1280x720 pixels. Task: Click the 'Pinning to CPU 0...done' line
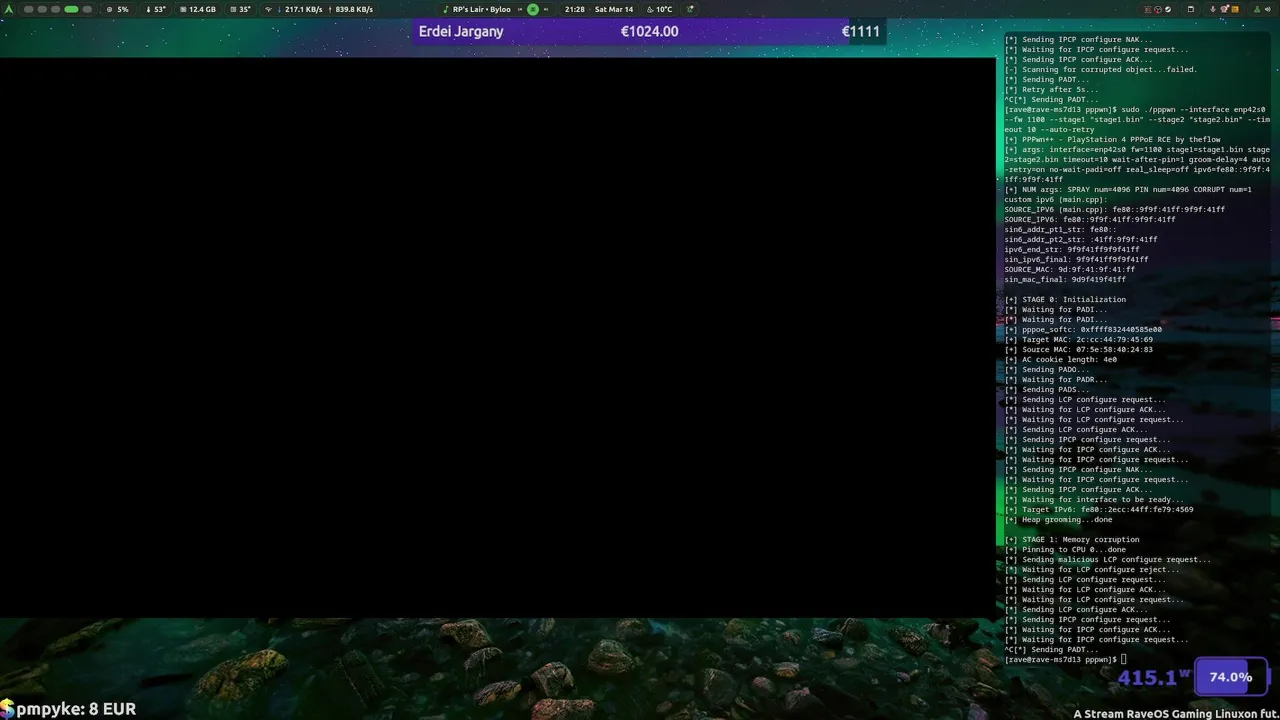(1065, 549)
